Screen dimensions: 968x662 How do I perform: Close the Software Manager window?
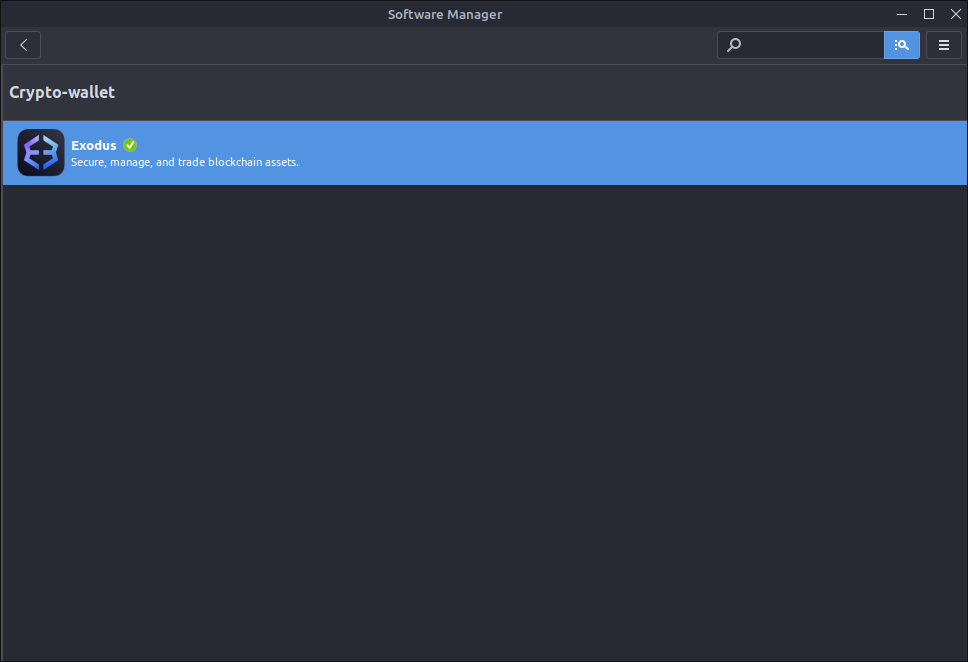[955, 14]
